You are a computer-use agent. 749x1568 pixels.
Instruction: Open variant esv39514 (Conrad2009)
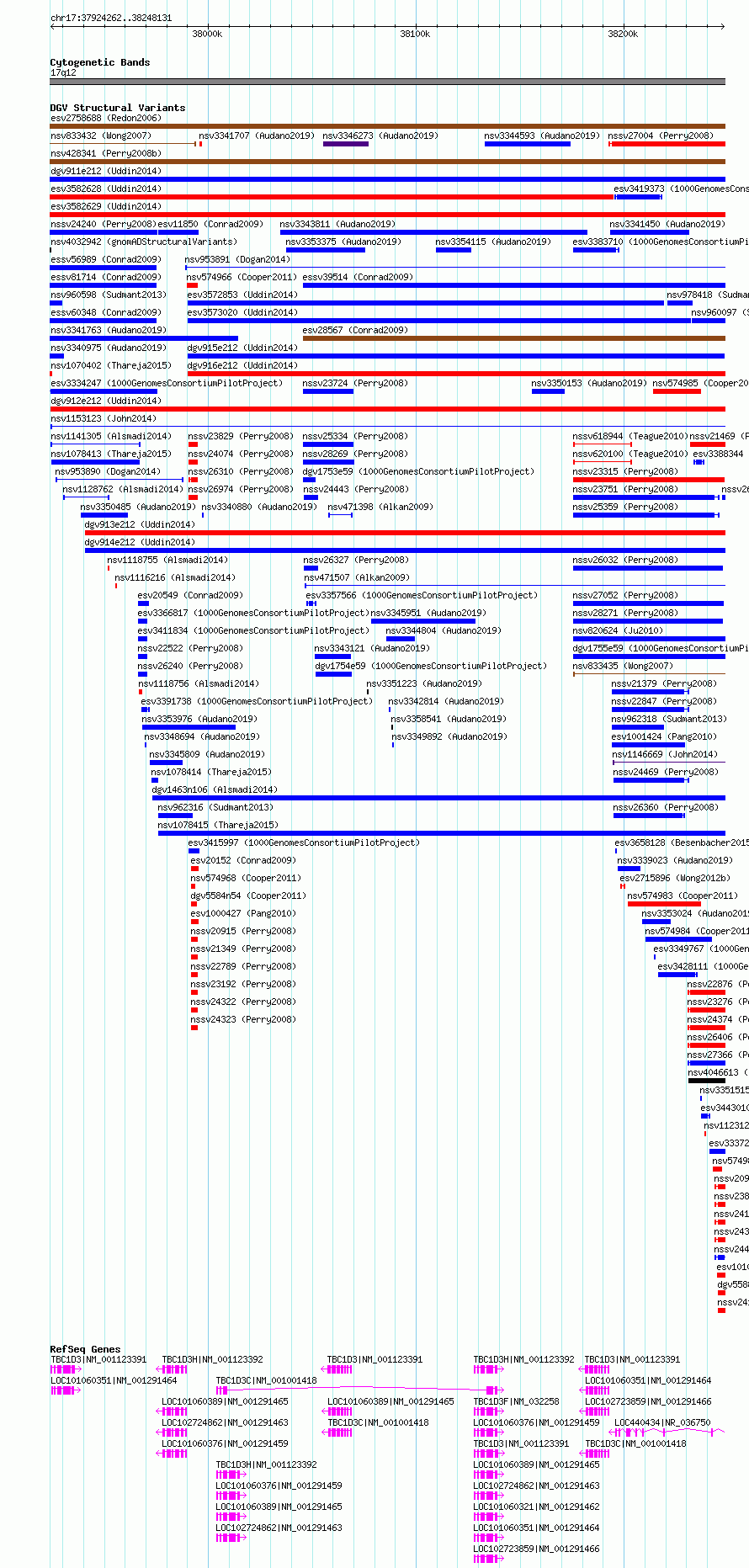coord(358,277)
